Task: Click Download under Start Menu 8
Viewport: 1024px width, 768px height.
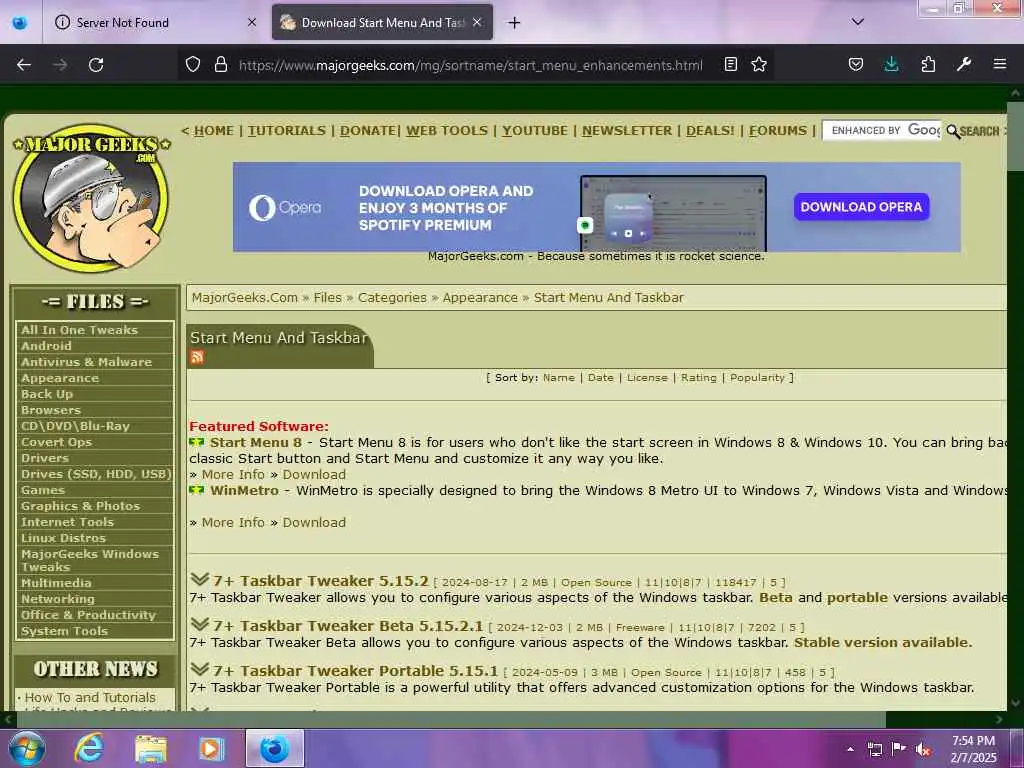Action: 314,475
